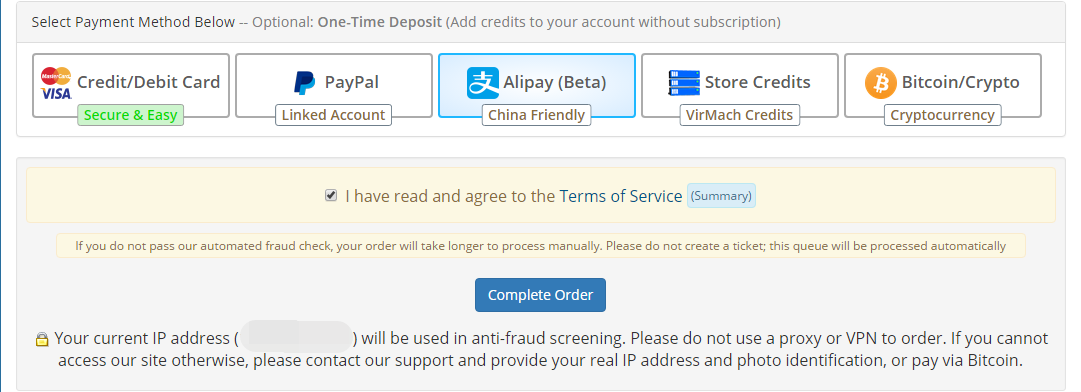This screenshot has width=1081, height=392.
Task: Open the Terms (Summary) badge link
Action: pos(721,196)
